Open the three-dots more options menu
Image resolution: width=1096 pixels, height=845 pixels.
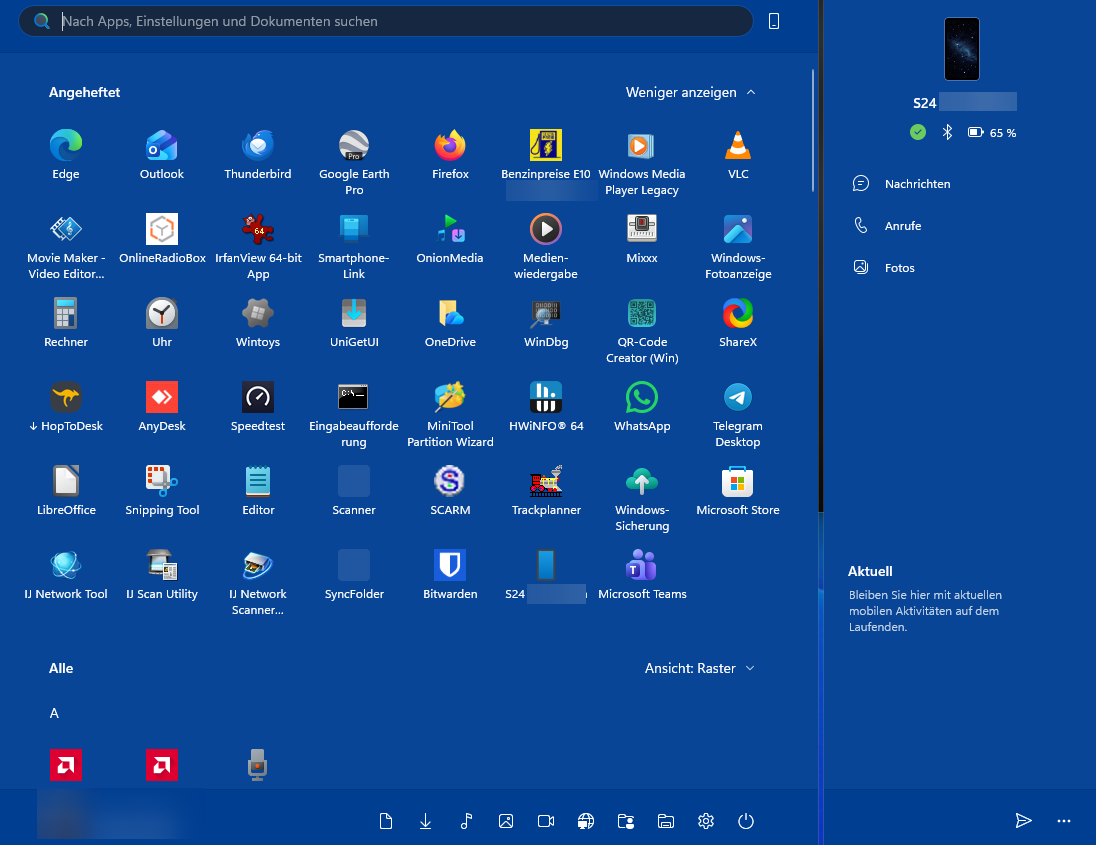pos(1064,821)
